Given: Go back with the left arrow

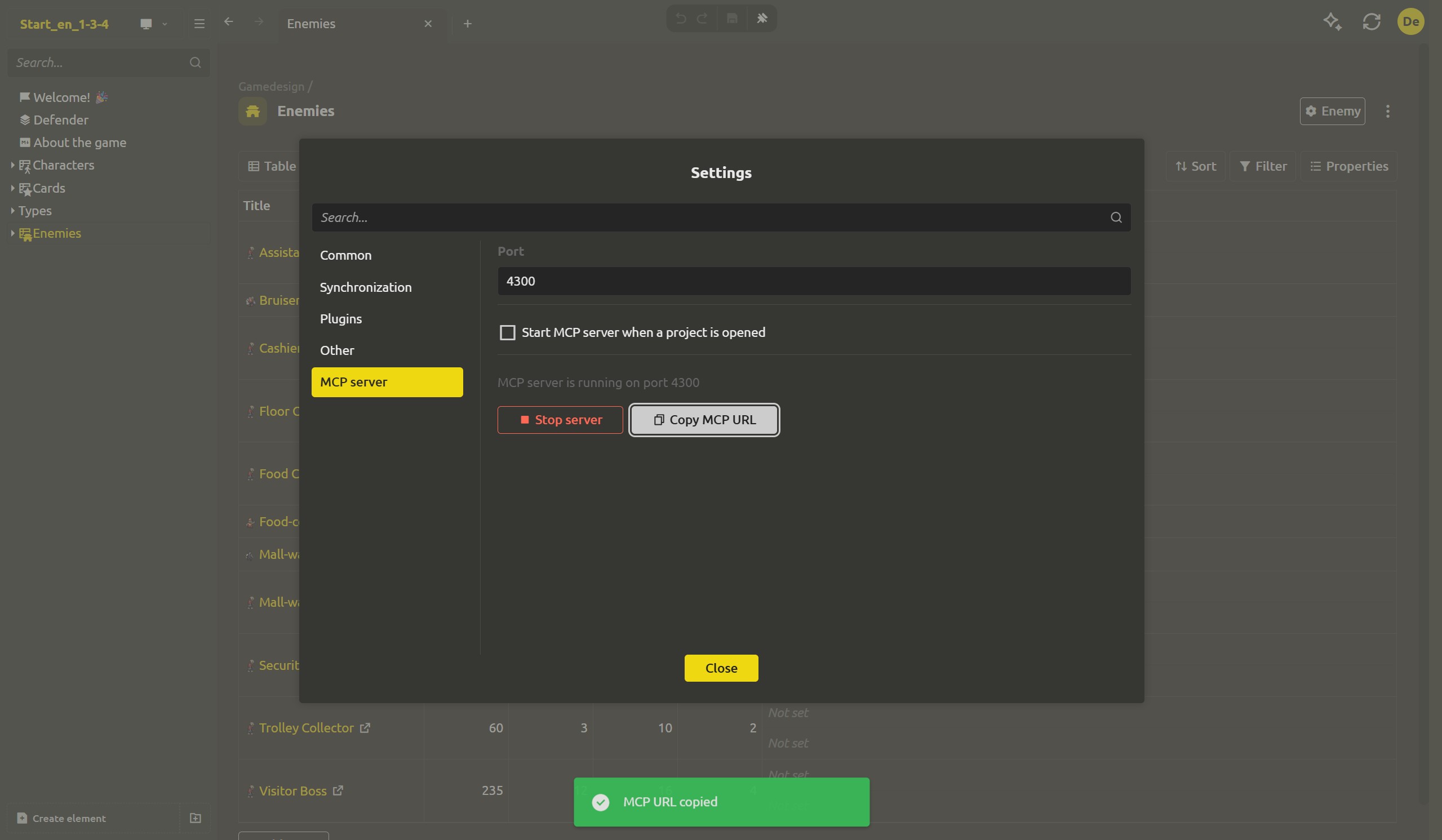Looking at the screenshot, I should click(x=229, y=22).
